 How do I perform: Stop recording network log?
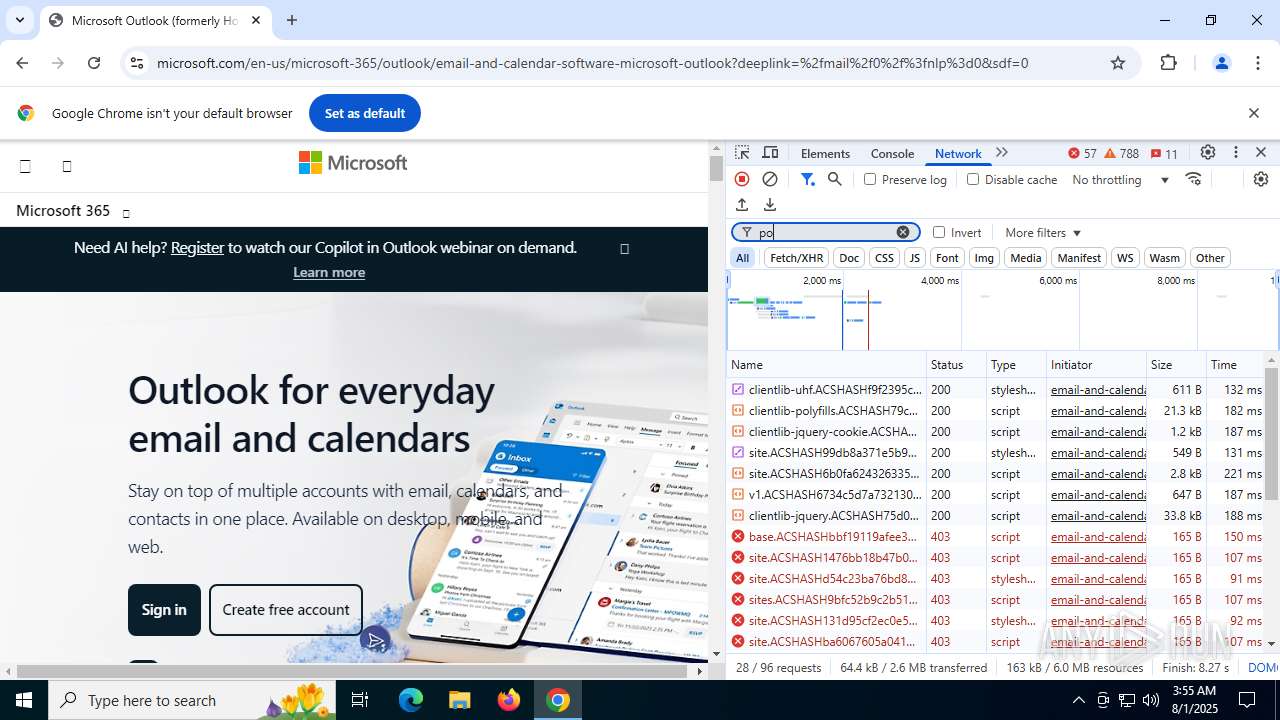click(742, 179)
